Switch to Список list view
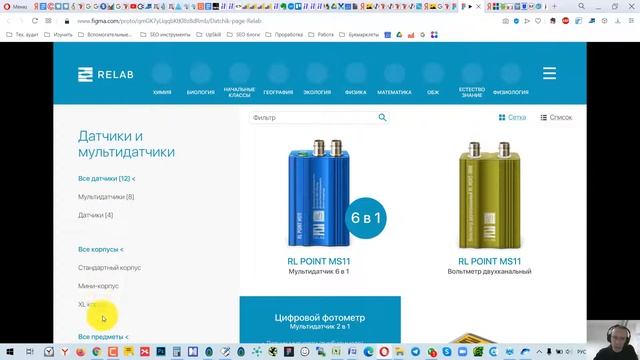The image size is (640, 360). point(556,118)
